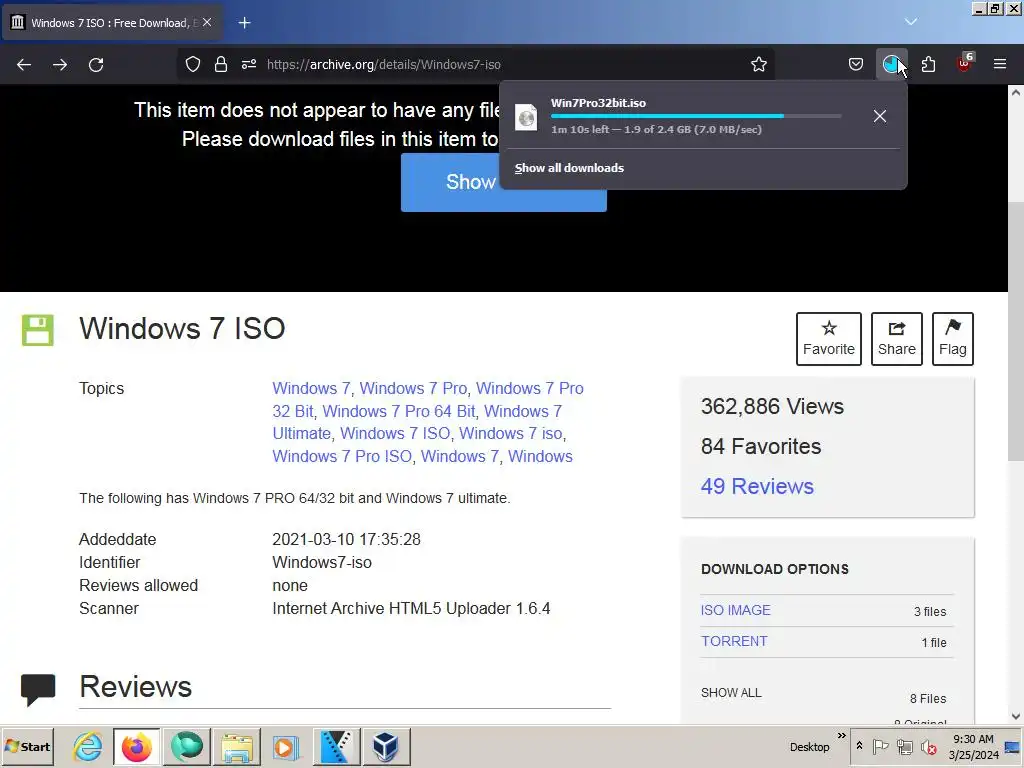Open the Firefox hamburger menu

pyautogui.click(x=1000, y=64)
